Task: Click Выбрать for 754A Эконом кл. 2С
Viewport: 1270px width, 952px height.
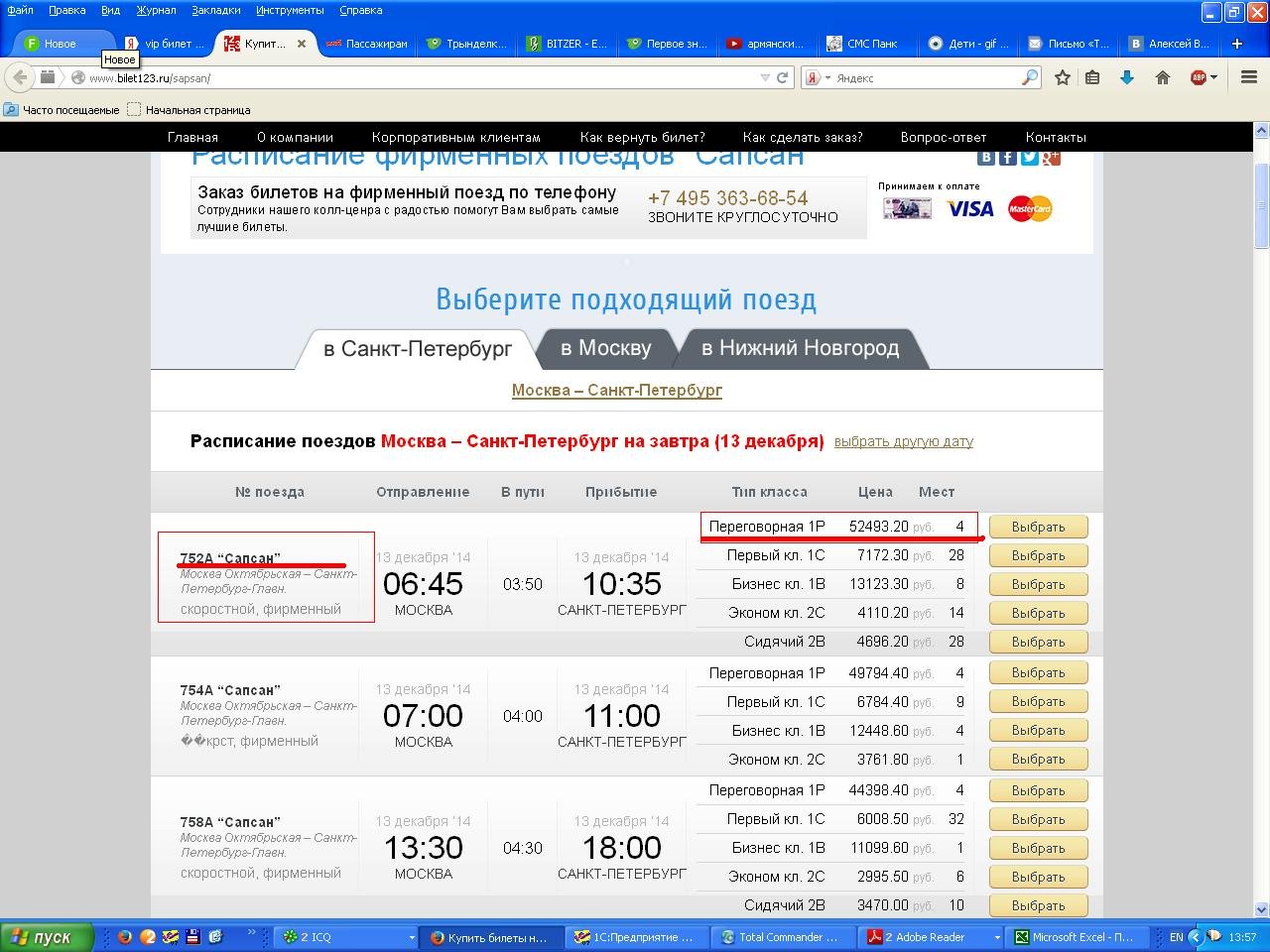Action: 1038,759
